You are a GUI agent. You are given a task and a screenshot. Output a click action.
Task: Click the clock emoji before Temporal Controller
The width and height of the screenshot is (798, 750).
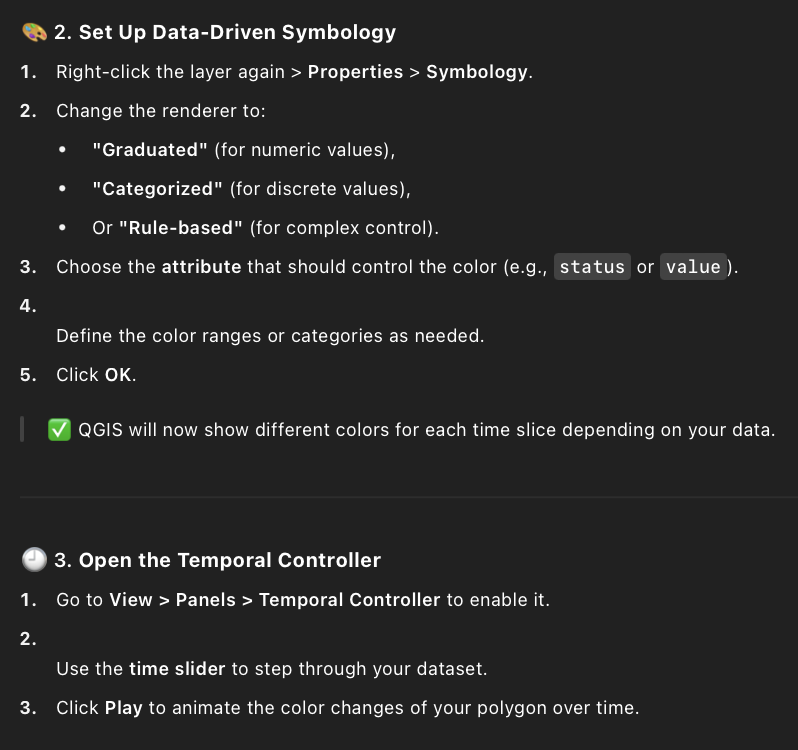(x=34, y=560)
